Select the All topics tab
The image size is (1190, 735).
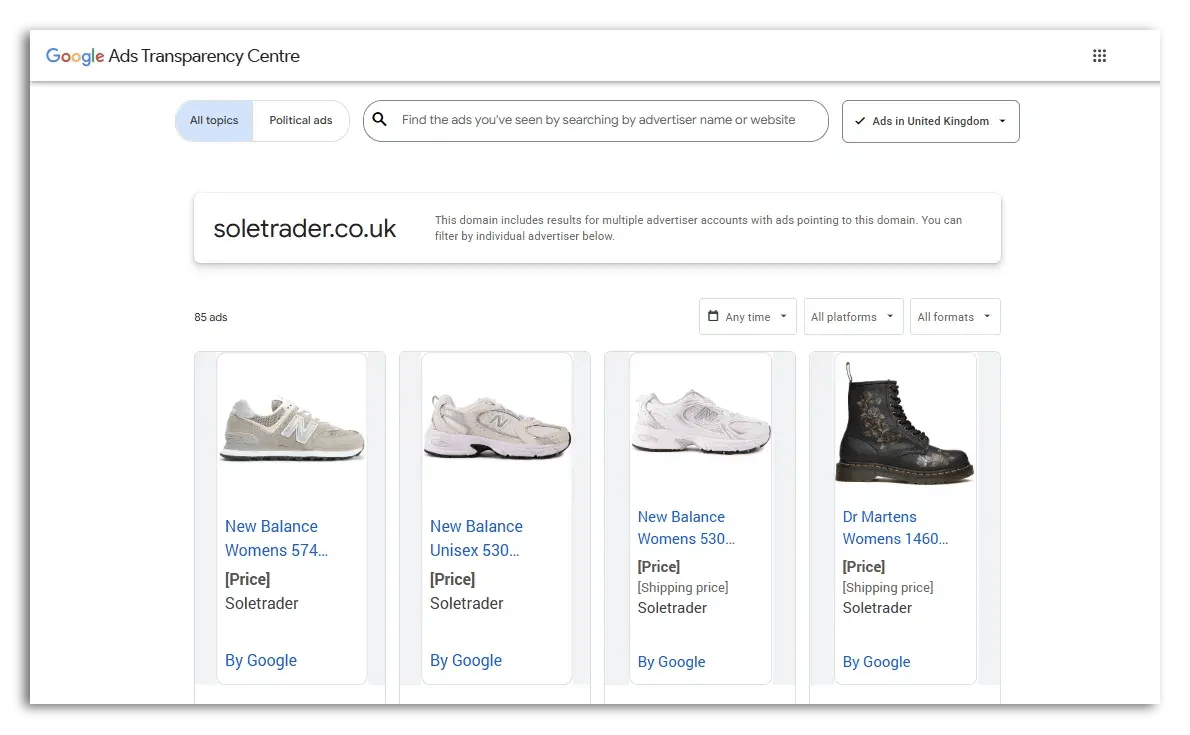pyautogui.click(x=213, y=120)
